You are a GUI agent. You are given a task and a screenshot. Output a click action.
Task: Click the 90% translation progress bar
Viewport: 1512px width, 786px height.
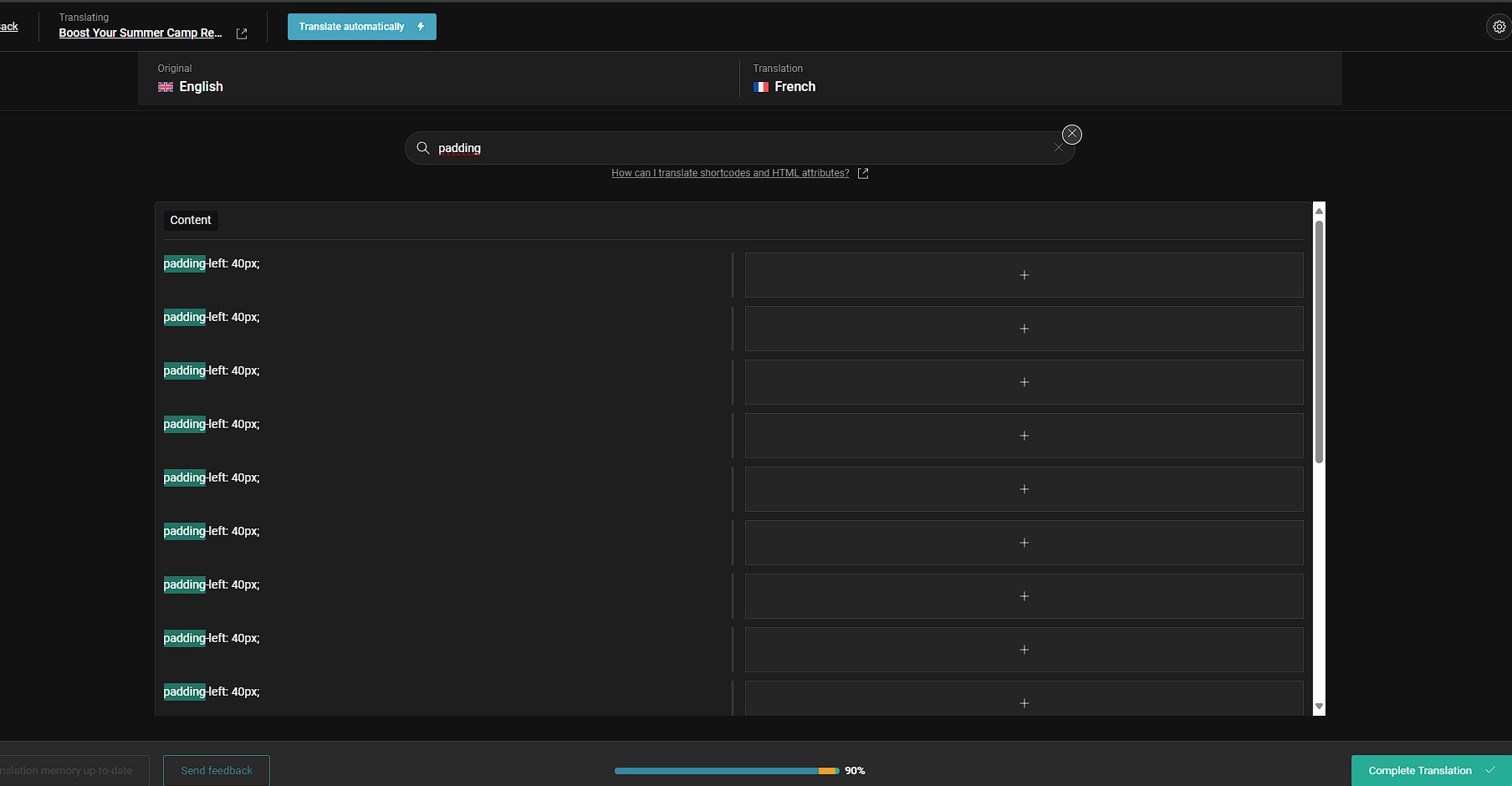(726, 771)
